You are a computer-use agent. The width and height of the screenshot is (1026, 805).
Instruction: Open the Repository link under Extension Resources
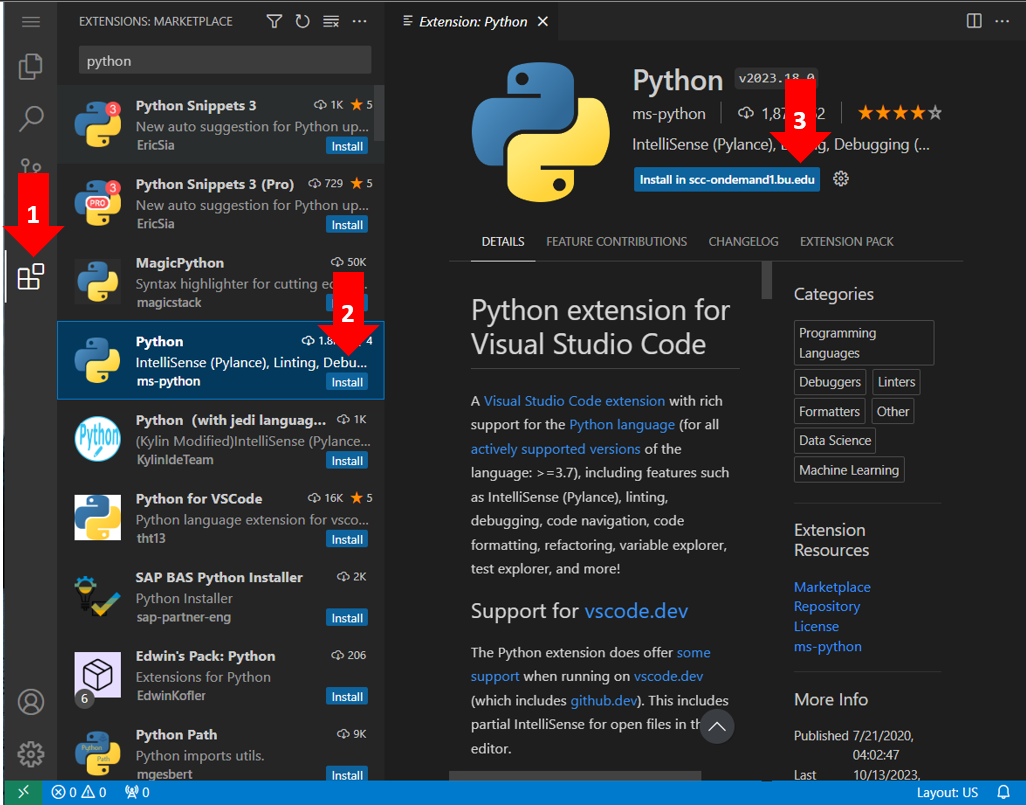pyautogui.click(x=826, y=606)
